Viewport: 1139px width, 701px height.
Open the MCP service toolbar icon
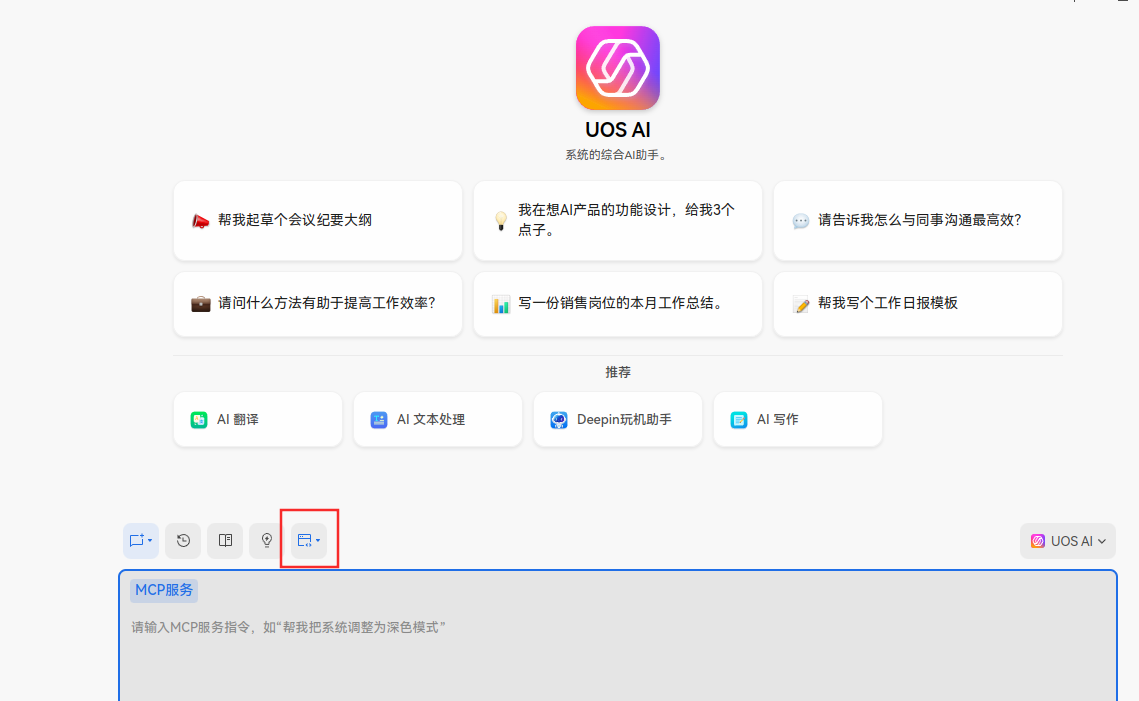click(309, 540)
